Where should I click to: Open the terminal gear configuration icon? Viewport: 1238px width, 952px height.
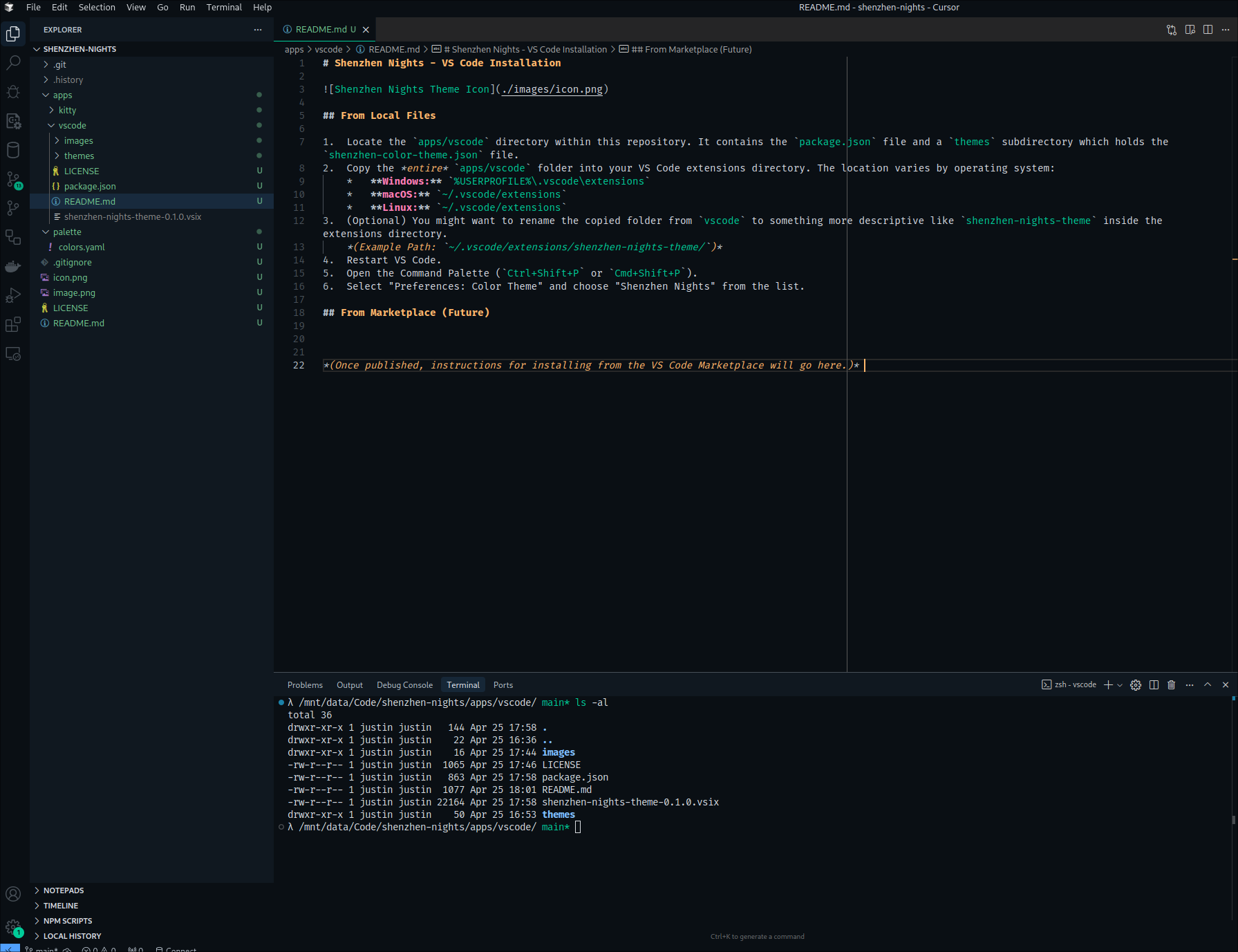click(x=1136, y=685)
